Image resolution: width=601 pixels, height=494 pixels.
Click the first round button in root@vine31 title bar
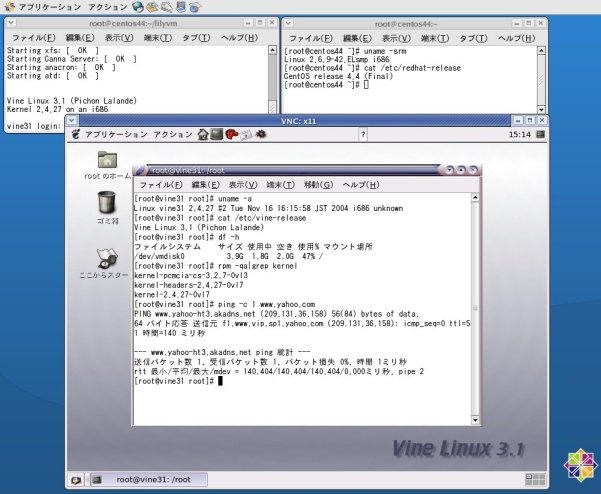point(449,169)
